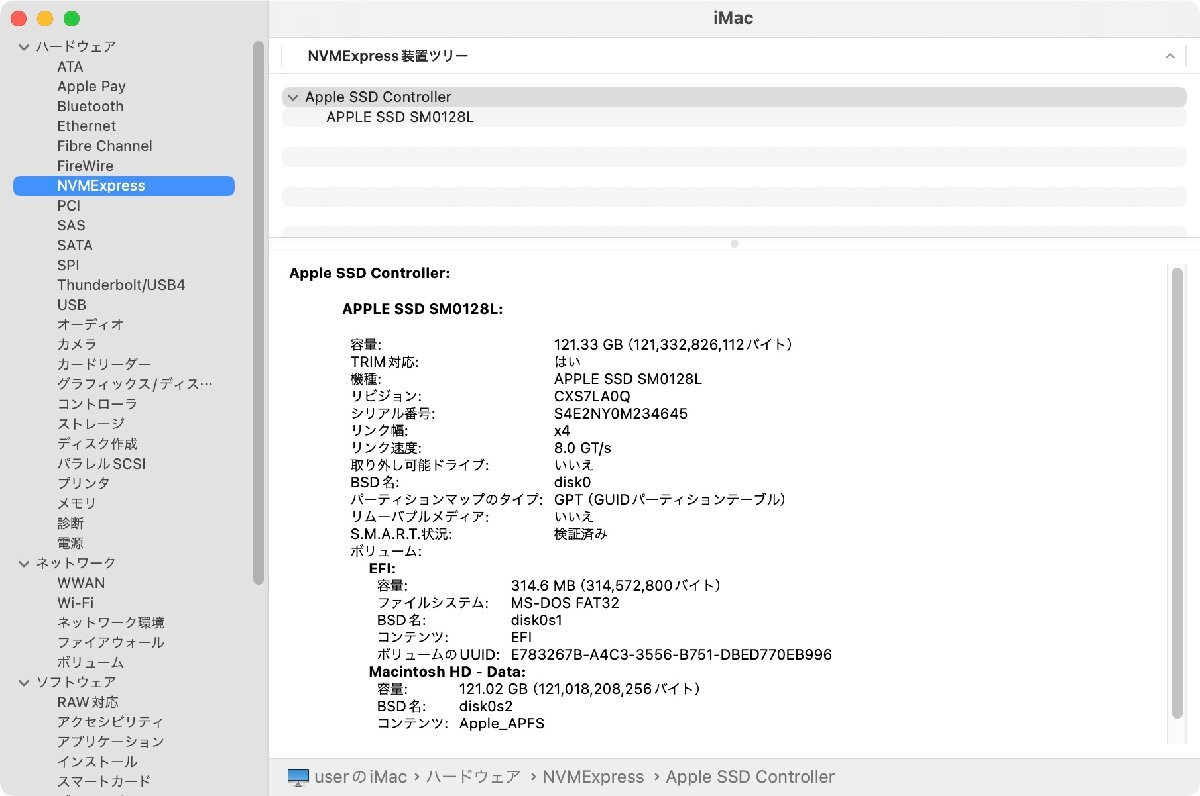This screenshot has width=1200, height=796.
Task: Open アプリケーション under software section
Action: [110, 742]
